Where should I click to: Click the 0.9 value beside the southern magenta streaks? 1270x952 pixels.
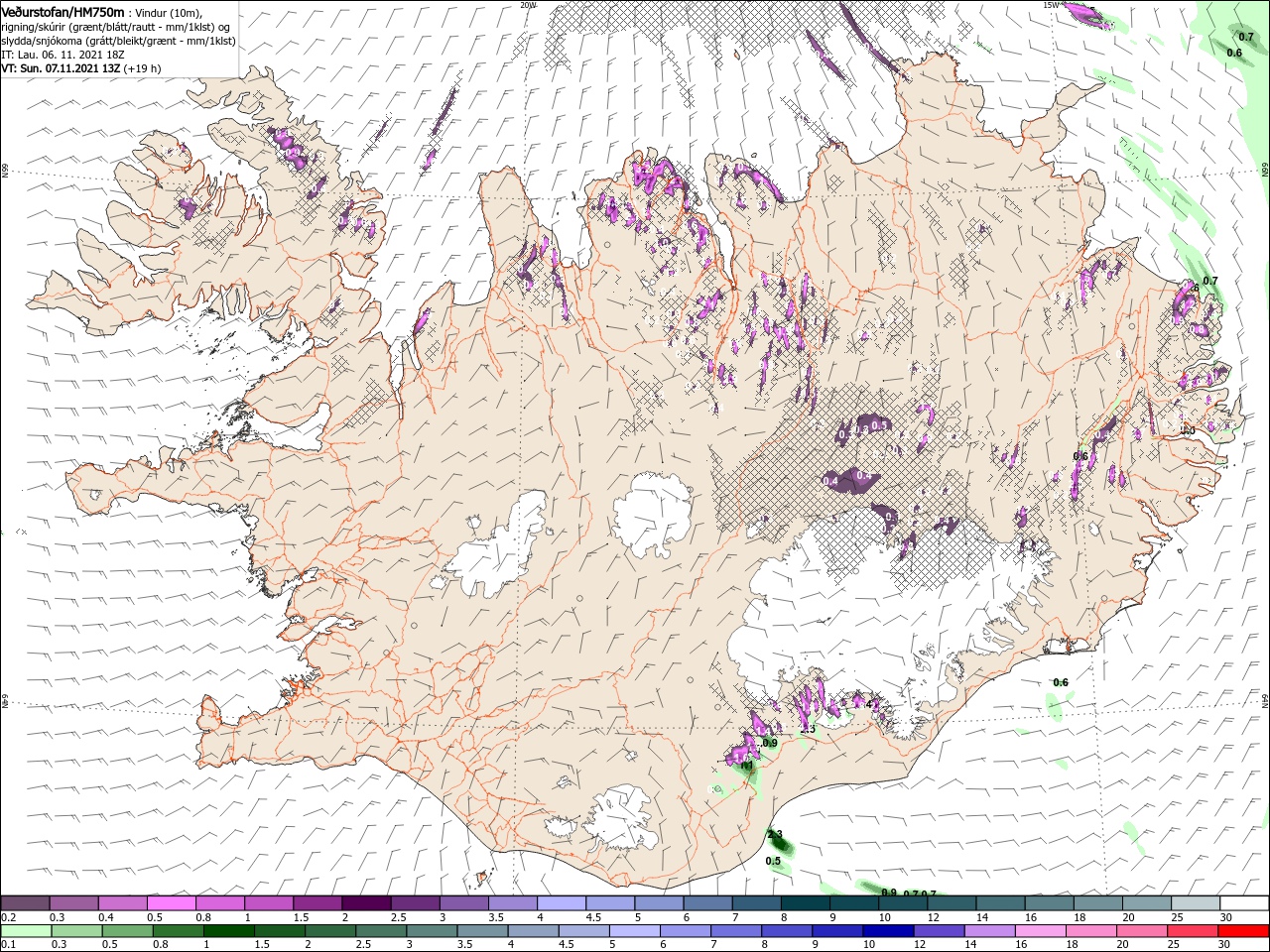(x=770, y=743)
